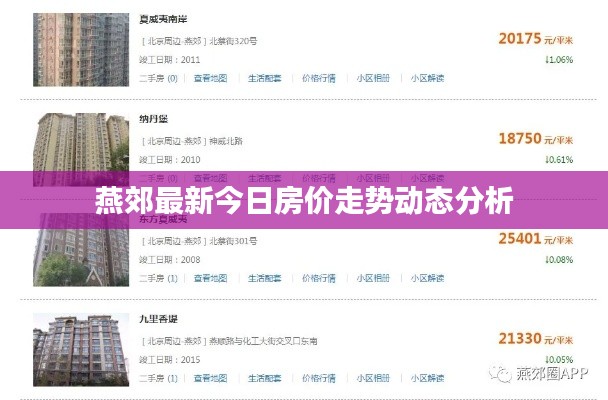Click the 纳丹堡 building thumbnail
This screenshot has width=608, height=400.
[81, 142]
